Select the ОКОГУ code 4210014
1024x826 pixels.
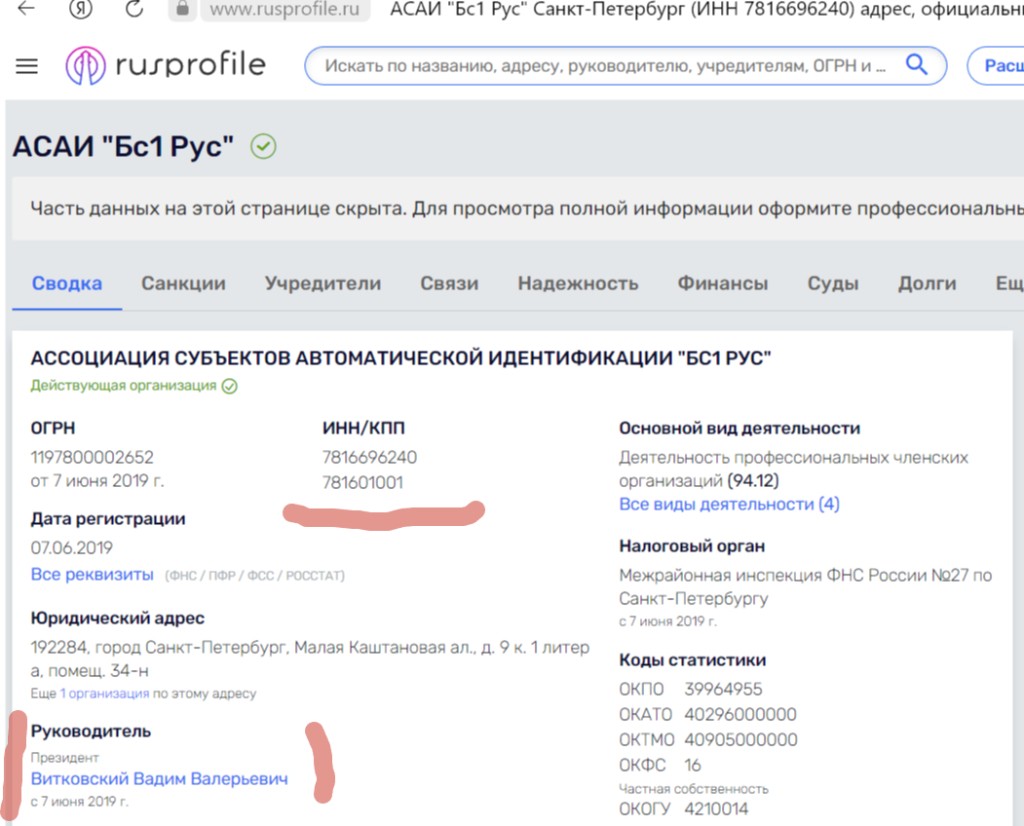pos(716,809)
